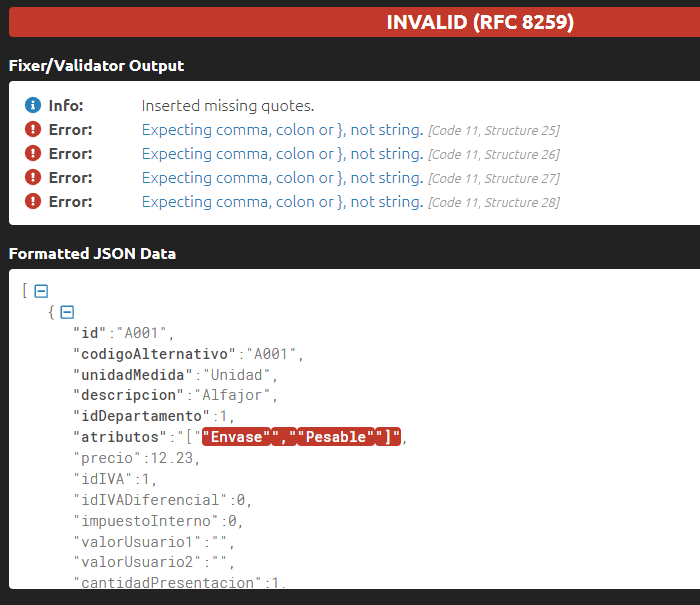Collapse the root array with its minus toggle

[x=41, y=291]
